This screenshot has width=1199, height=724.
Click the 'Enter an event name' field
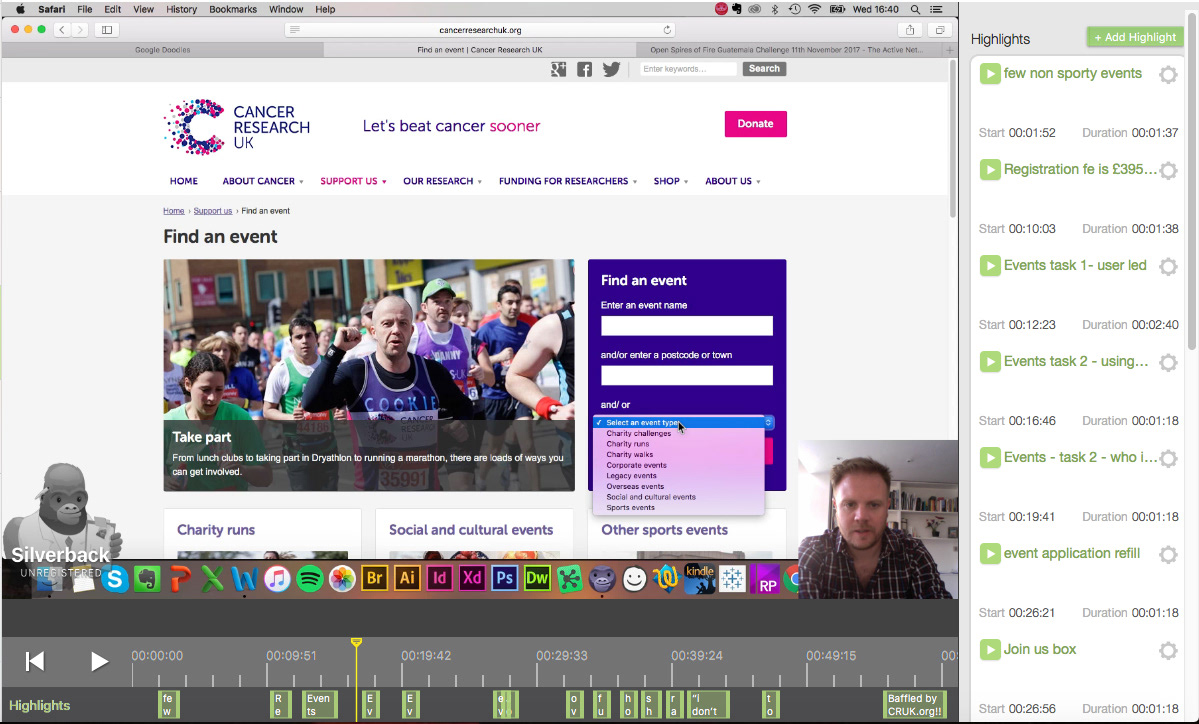(687, 326)
